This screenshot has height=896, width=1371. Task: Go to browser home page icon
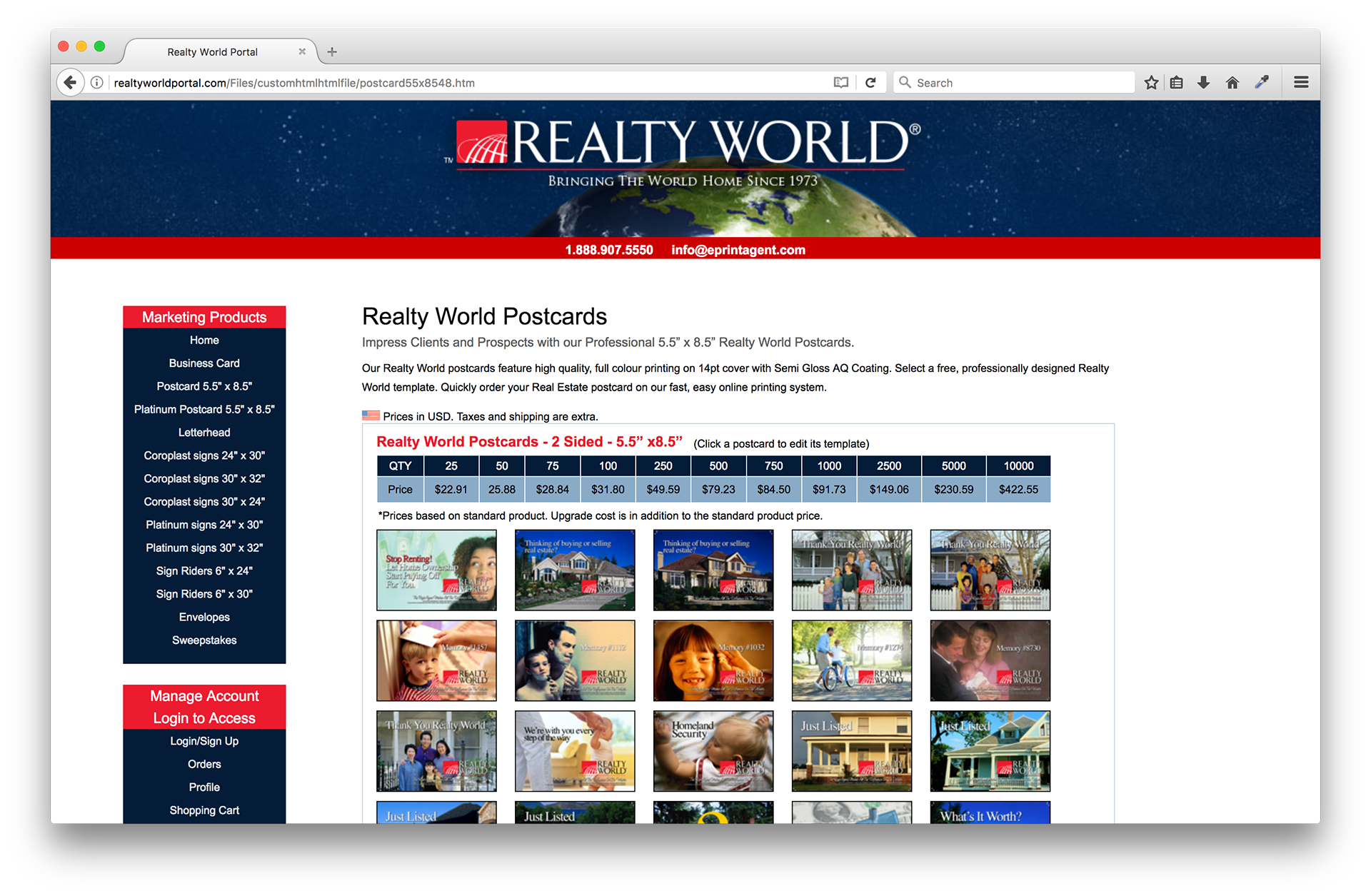tap(1232, 83)
